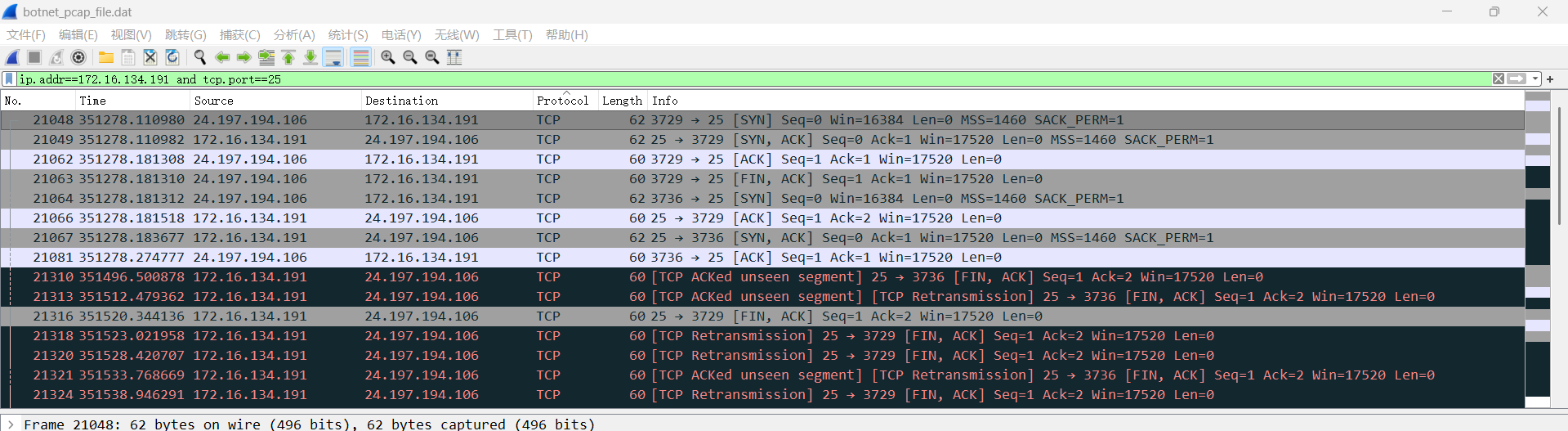Image resolution: width=1568 pixels, height=431 pixels.
Task: Open the 统计(S) menu
Action: (x=348, y=35)
